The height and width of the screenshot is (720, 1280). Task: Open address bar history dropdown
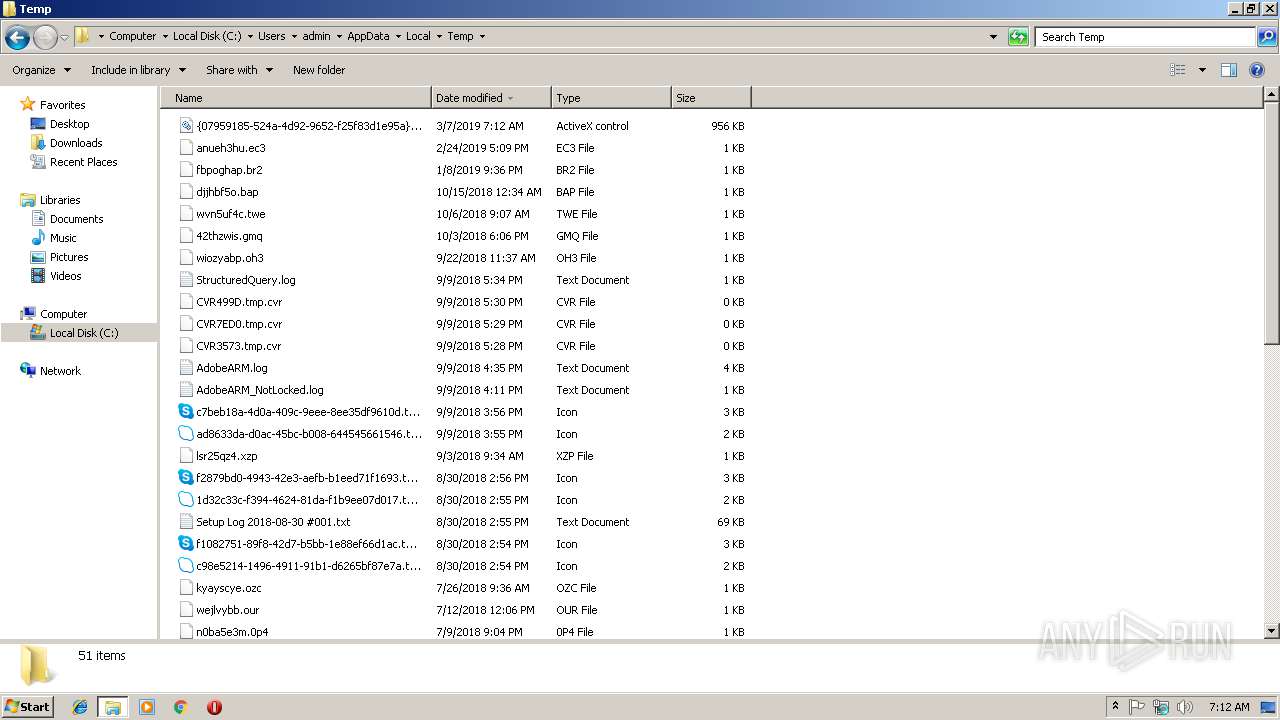coord(993,37)
